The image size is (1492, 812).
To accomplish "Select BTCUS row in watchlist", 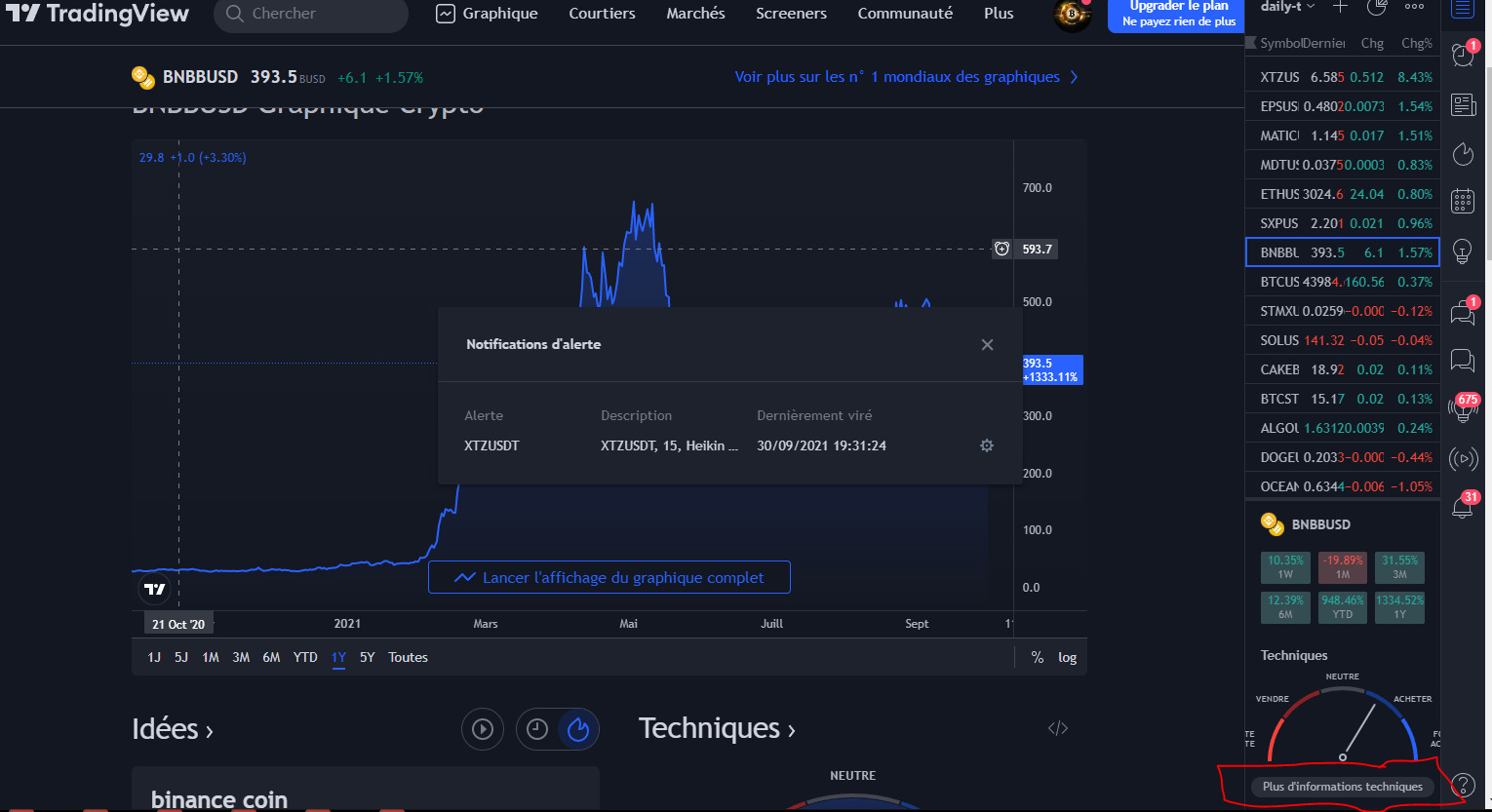I will pyautogui.click(x=1343, y=282).
